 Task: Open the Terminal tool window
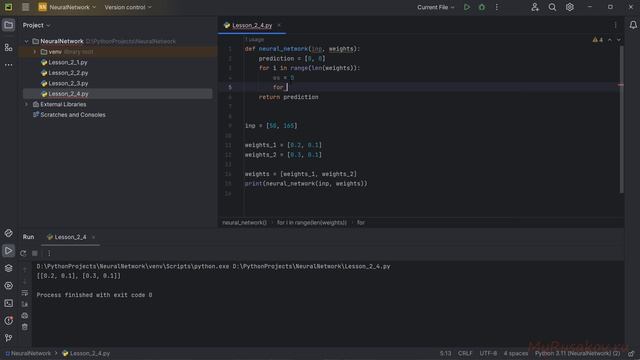coord(8,303)
